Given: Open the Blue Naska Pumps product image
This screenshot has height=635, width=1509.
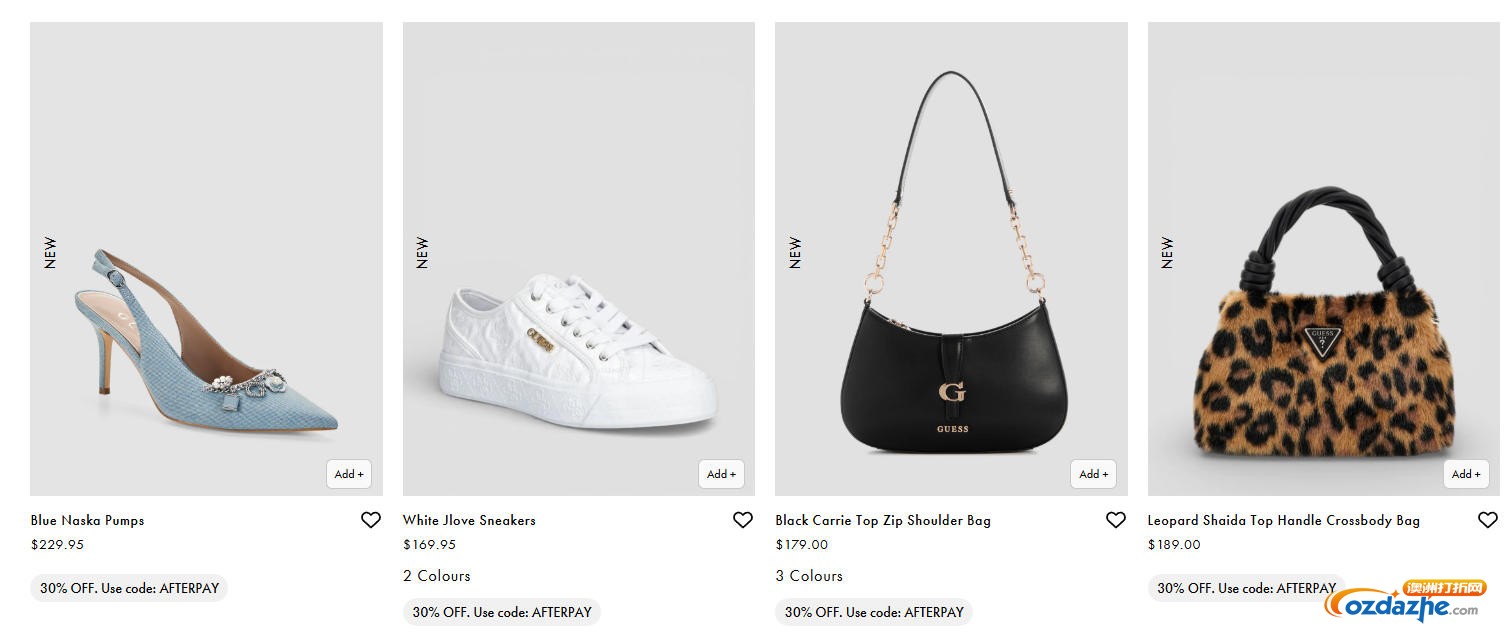Looking at the screenshot, I should (206, 300).
